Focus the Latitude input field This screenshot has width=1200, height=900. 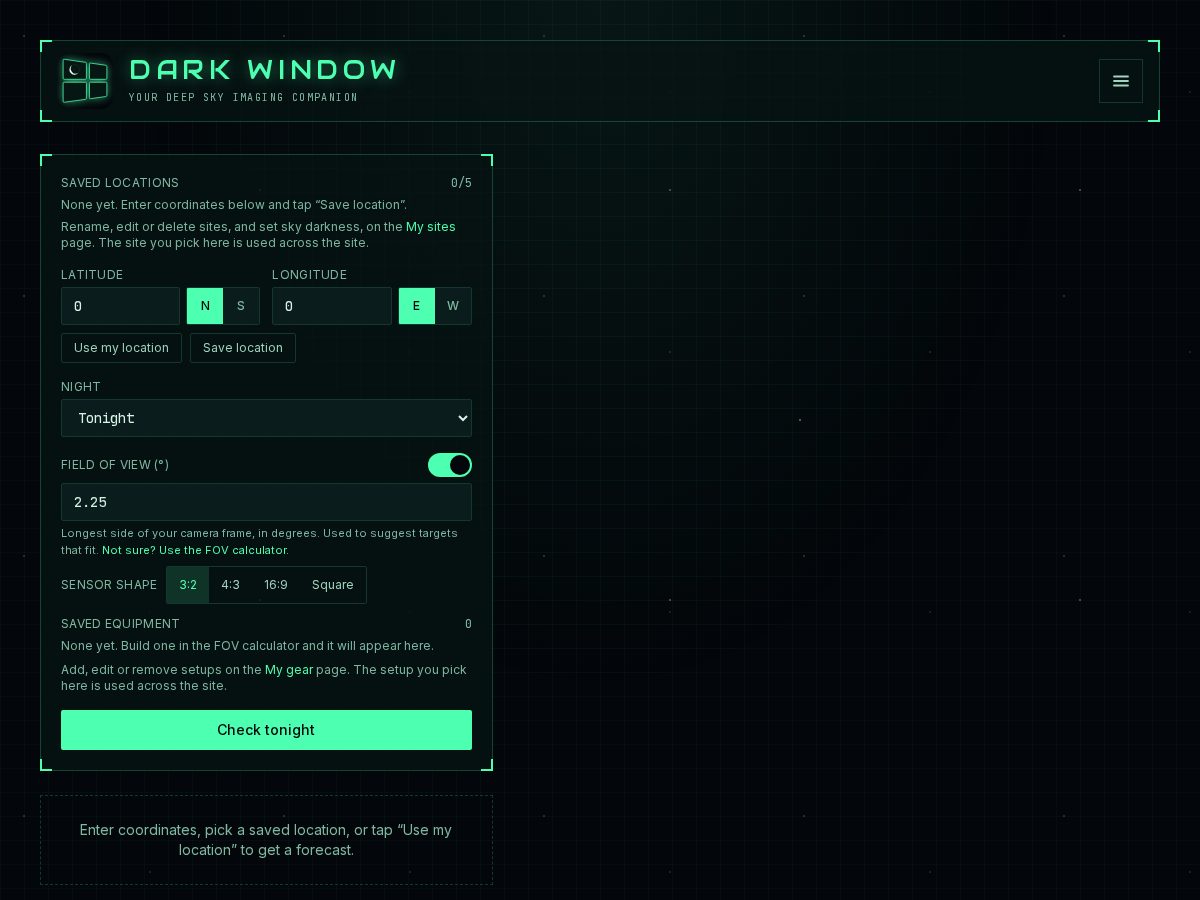point(120,306)
